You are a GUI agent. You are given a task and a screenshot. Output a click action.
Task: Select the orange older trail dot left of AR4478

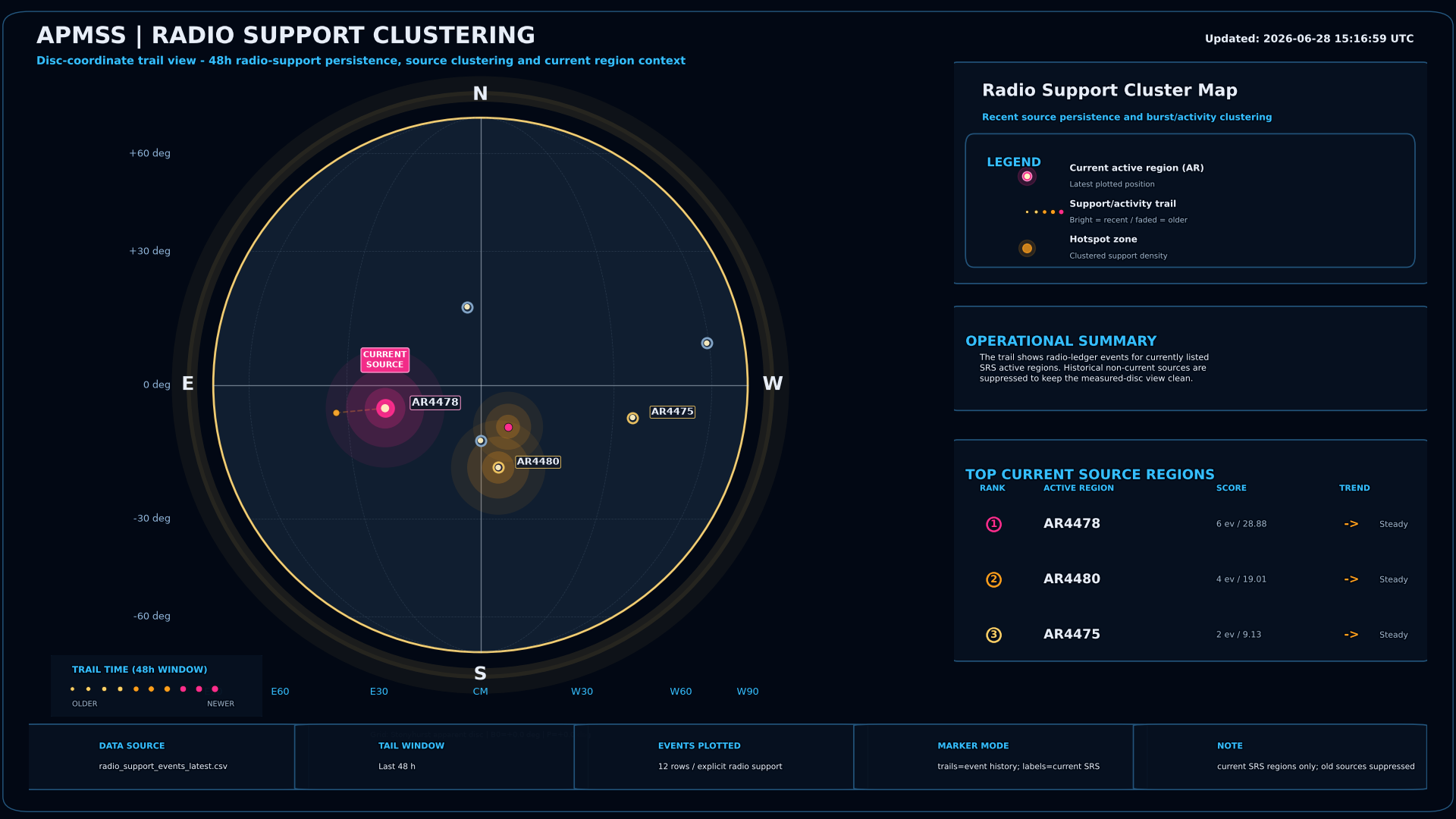[337, 413]
